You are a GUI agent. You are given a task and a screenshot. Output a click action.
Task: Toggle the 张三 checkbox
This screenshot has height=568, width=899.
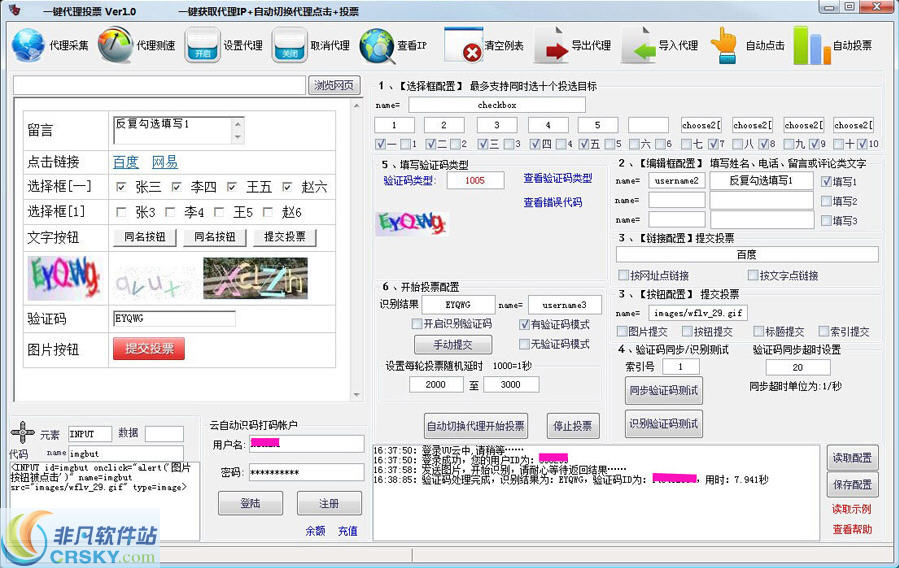(121, 187)
